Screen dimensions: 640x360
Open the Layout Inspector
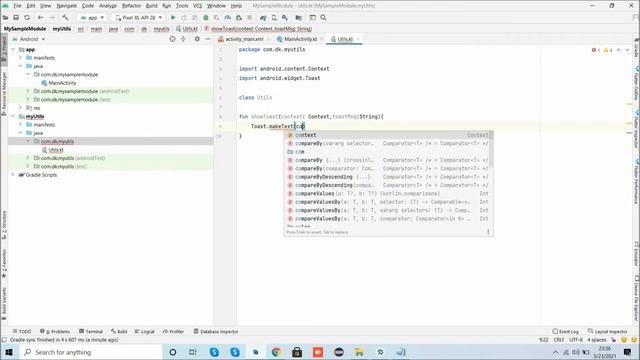pos(607,331)
